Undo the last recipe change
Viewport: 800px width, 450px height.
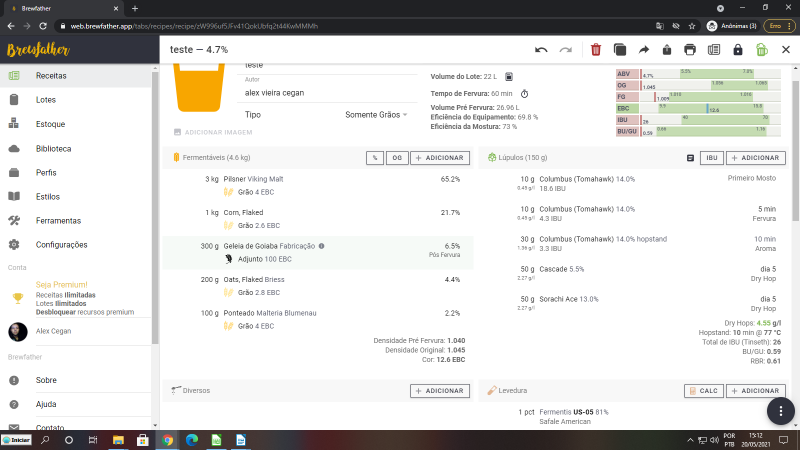541,50
